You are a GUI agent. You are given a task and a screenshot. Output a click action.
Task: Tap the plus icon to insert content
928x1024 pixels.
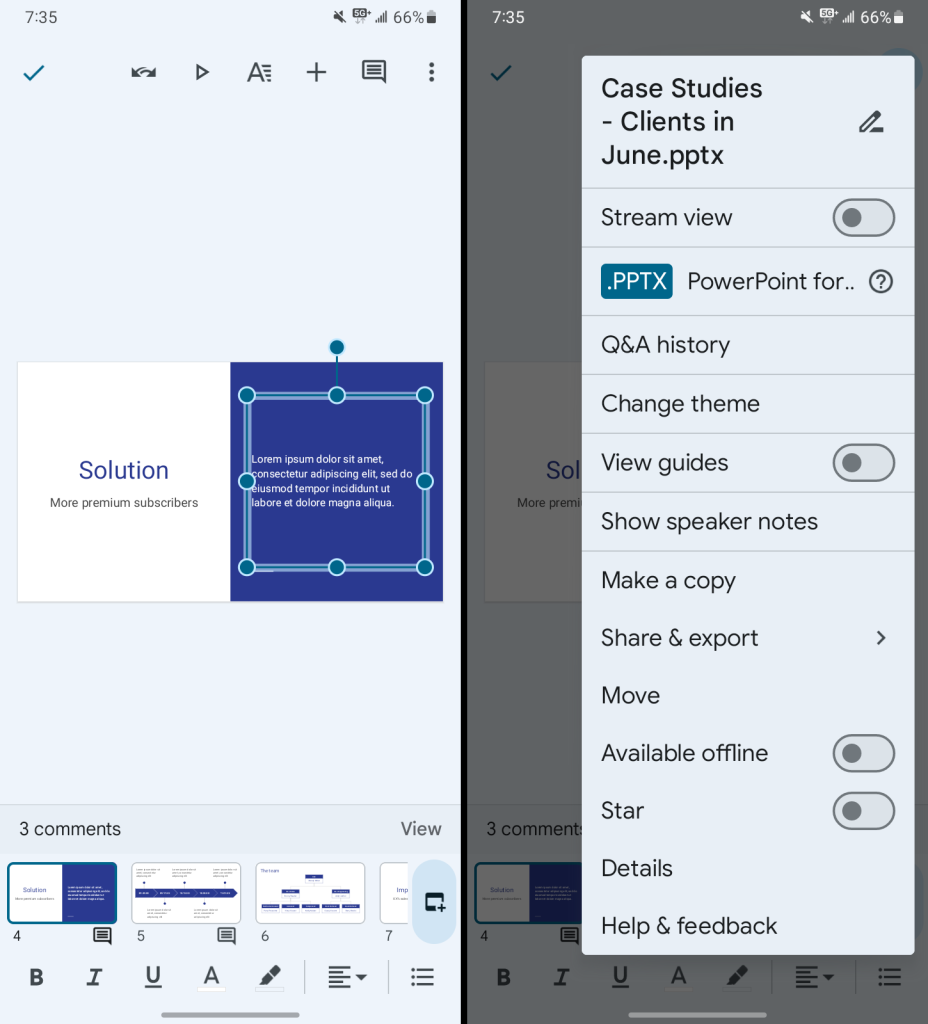[x=316, y=72]
